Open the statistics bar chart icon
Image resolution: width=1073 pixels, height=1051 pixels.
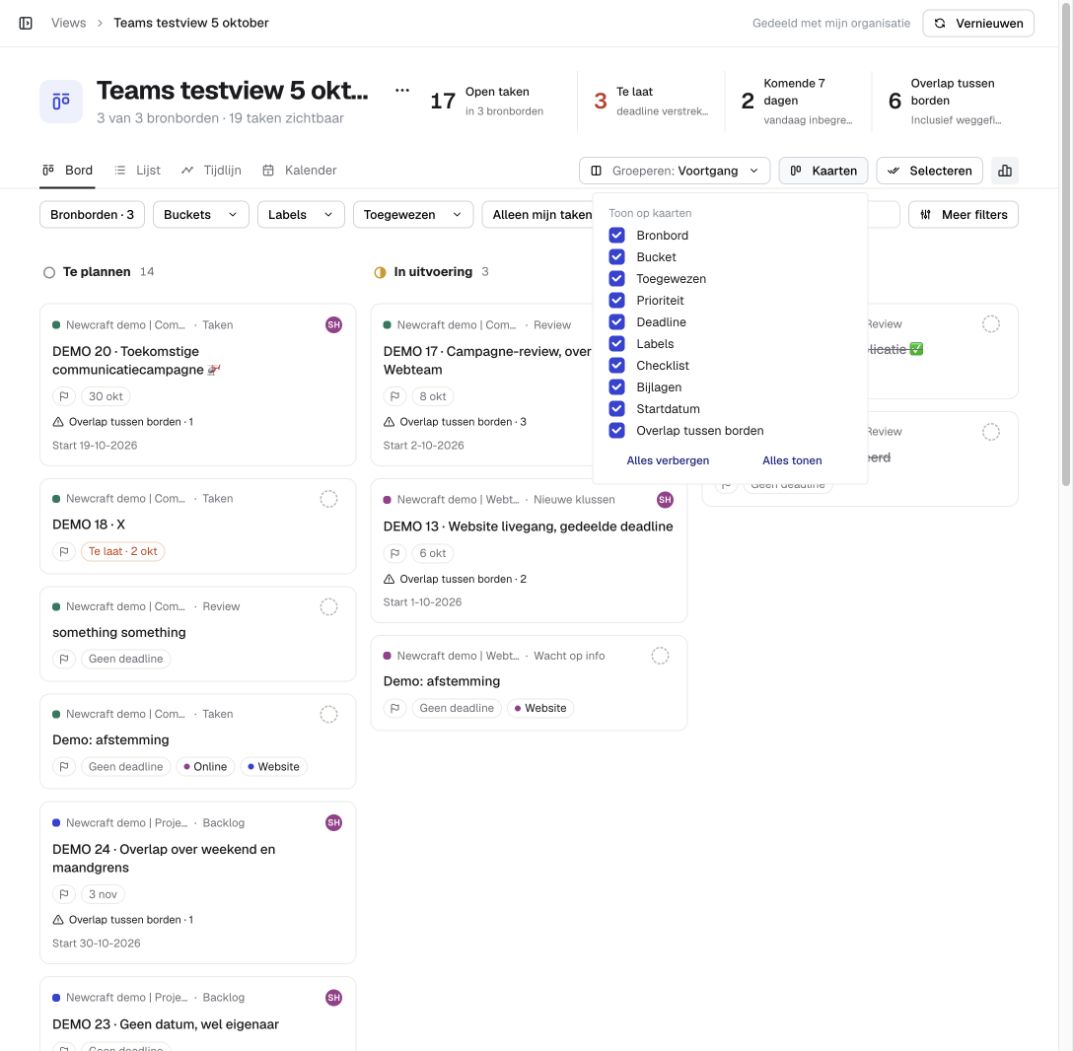(1005, 170)
